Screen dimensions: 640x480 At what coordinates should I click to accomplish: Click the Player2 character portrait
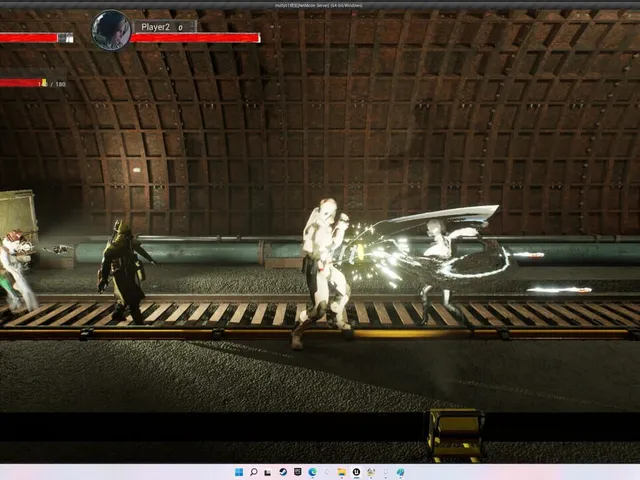coord(111,30)
